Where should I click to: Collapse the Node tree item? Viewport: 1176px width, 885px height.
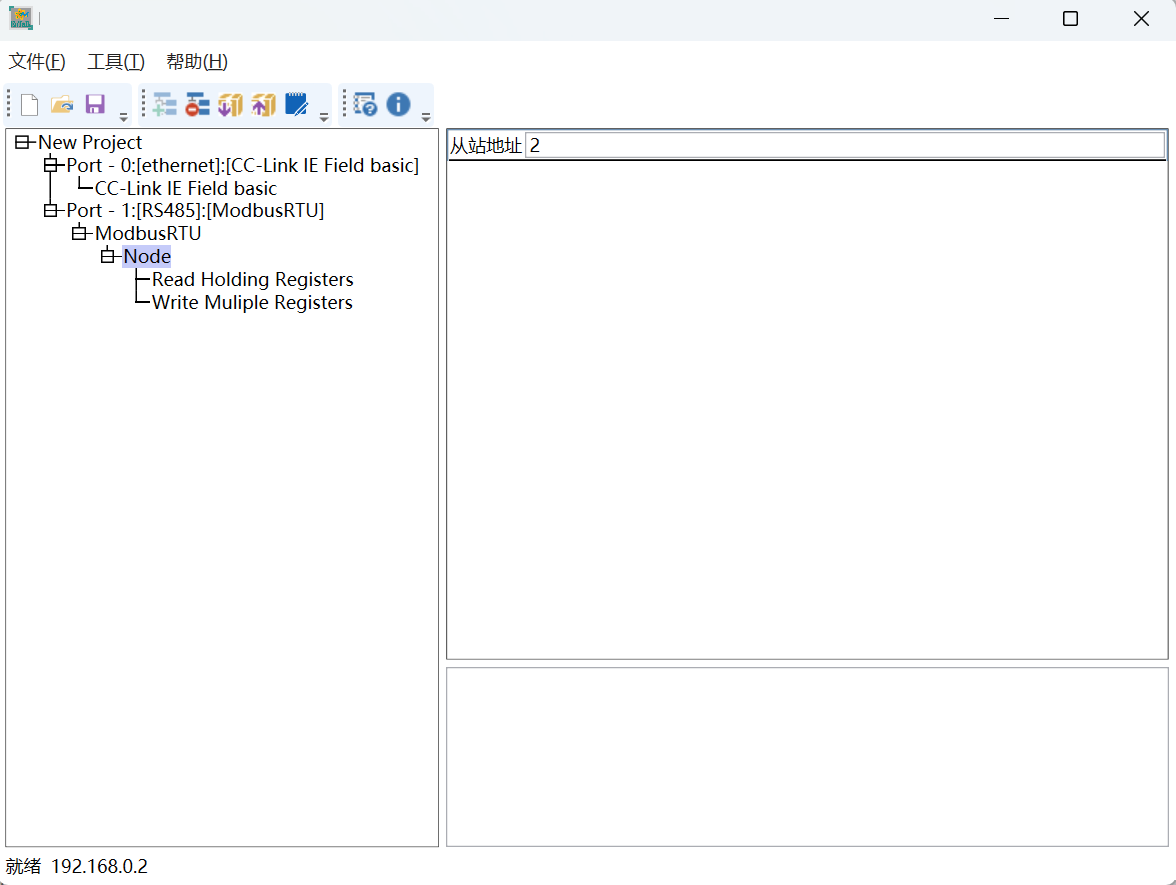pyautogui.click(x=107, y=256)
